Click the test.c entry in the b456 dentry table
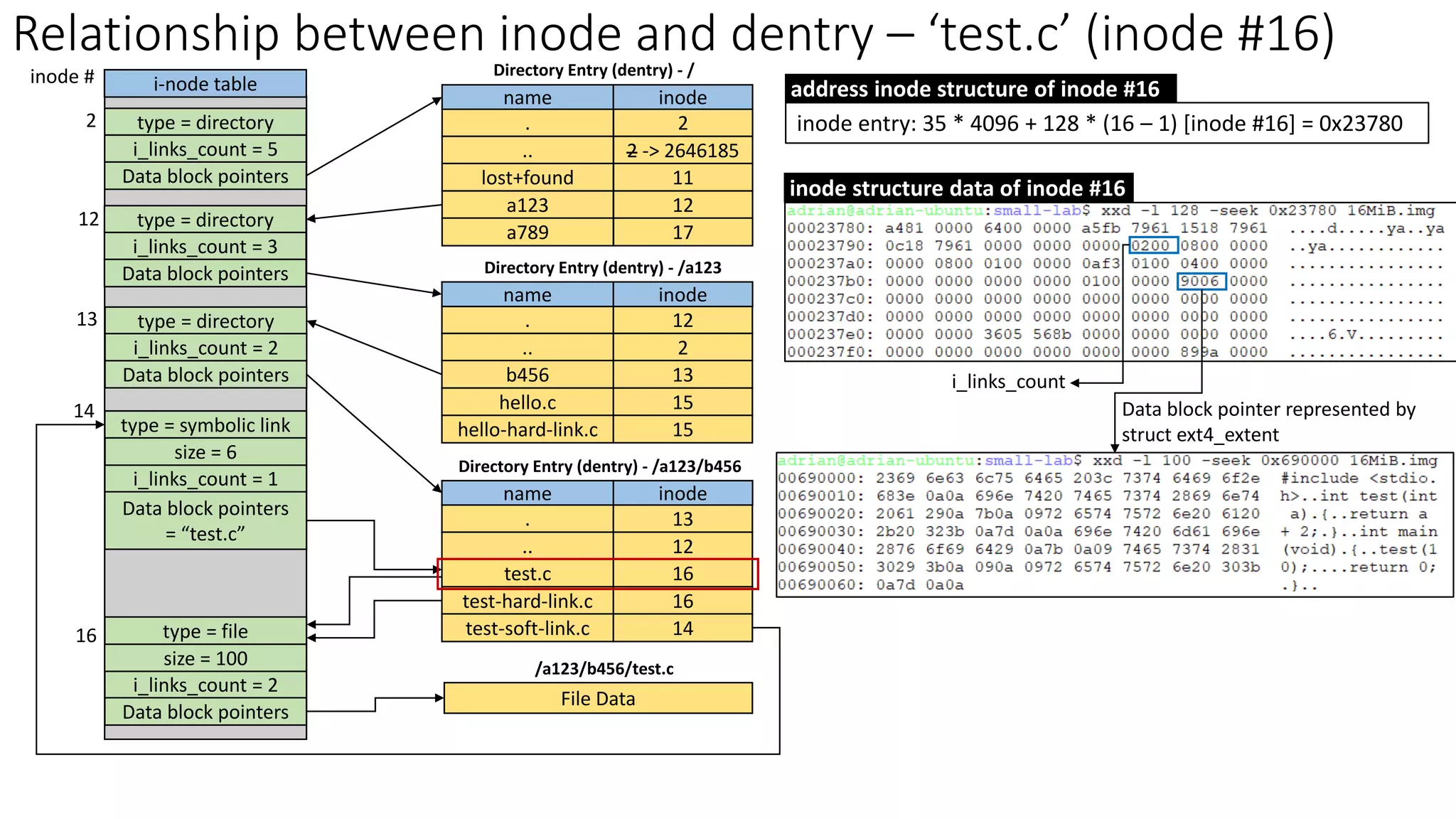 coord(527,574)
